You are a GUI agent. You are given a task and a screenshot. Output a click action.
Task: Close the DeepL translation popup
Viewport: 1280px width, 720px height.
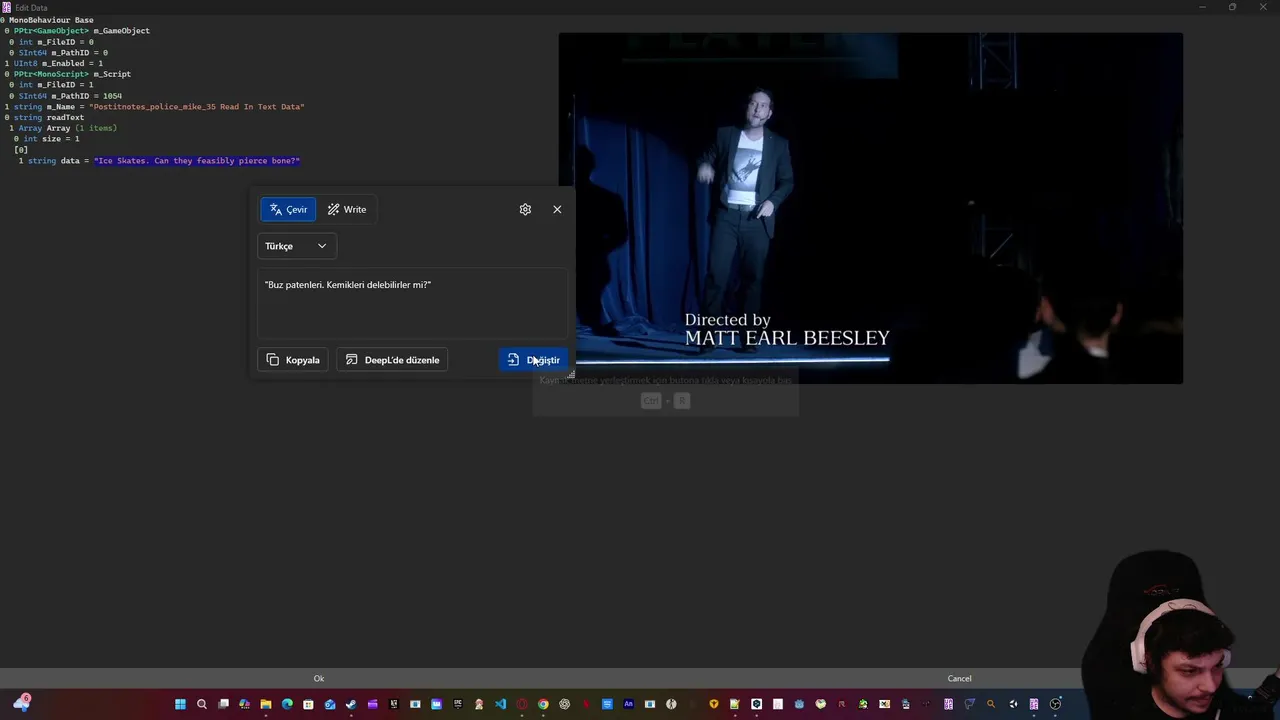click(557, 209)
